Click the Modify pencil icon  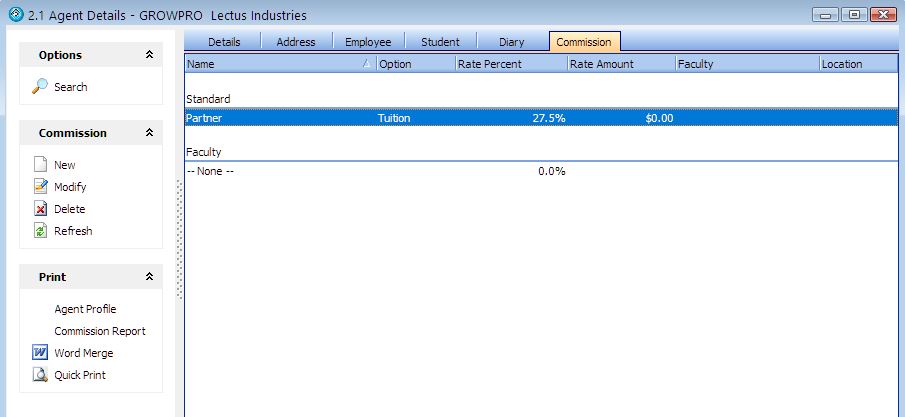pyautogui.click(x=40, y=187)
